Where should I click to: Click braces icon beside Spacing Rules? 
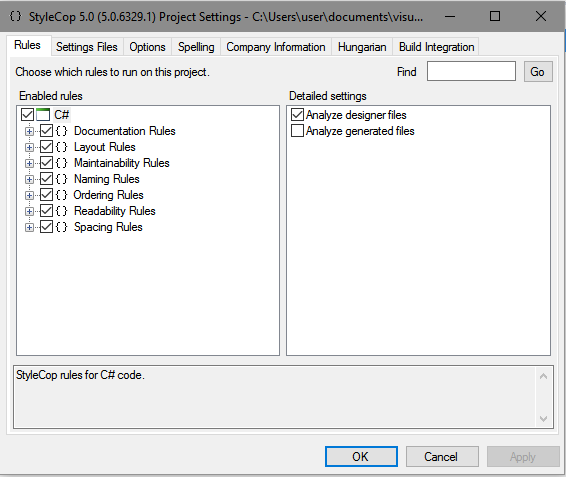(x=62, y=227)
